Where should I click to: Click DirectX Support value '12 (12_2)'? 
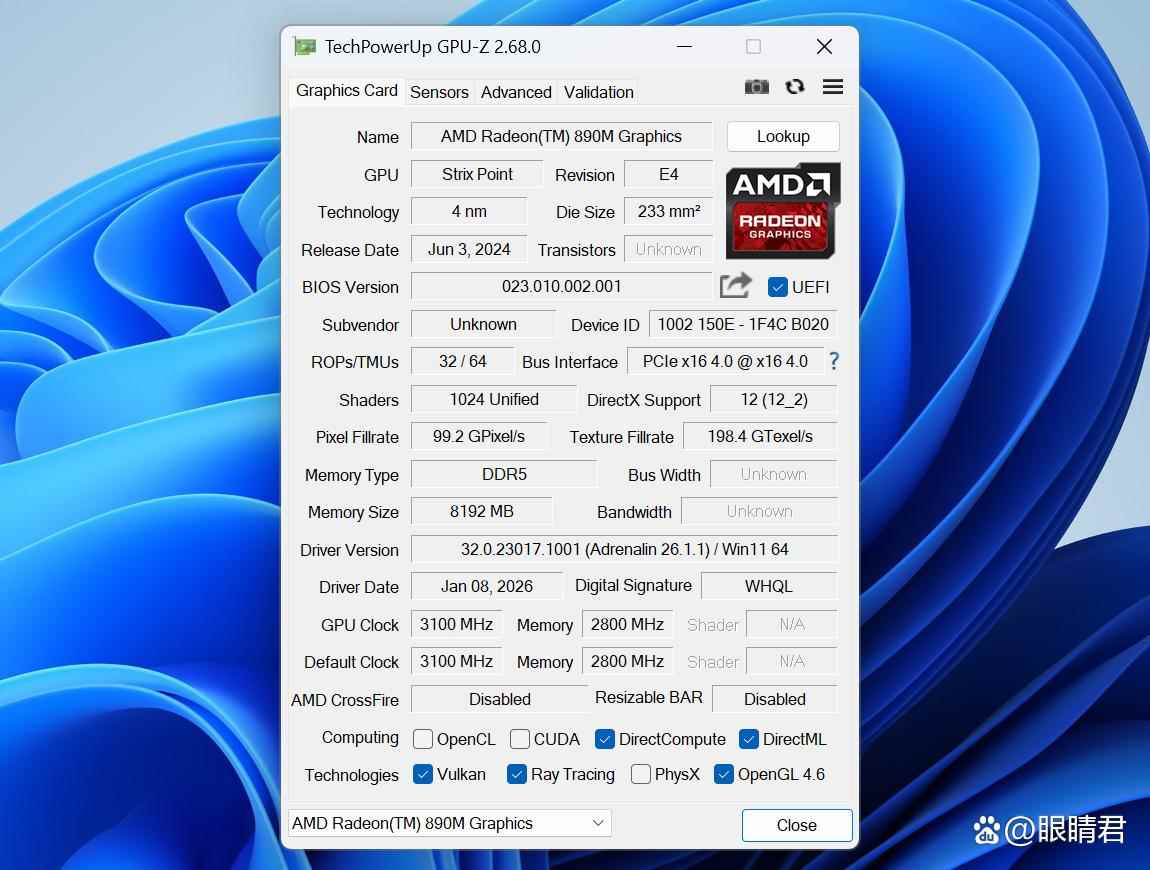[774, 399]
